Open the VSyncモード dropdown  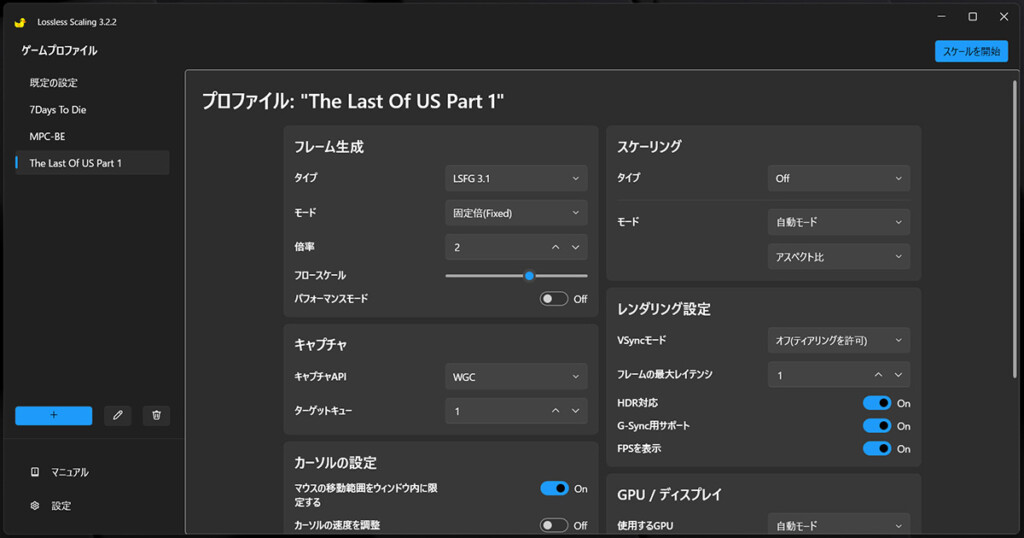[838, 341]
